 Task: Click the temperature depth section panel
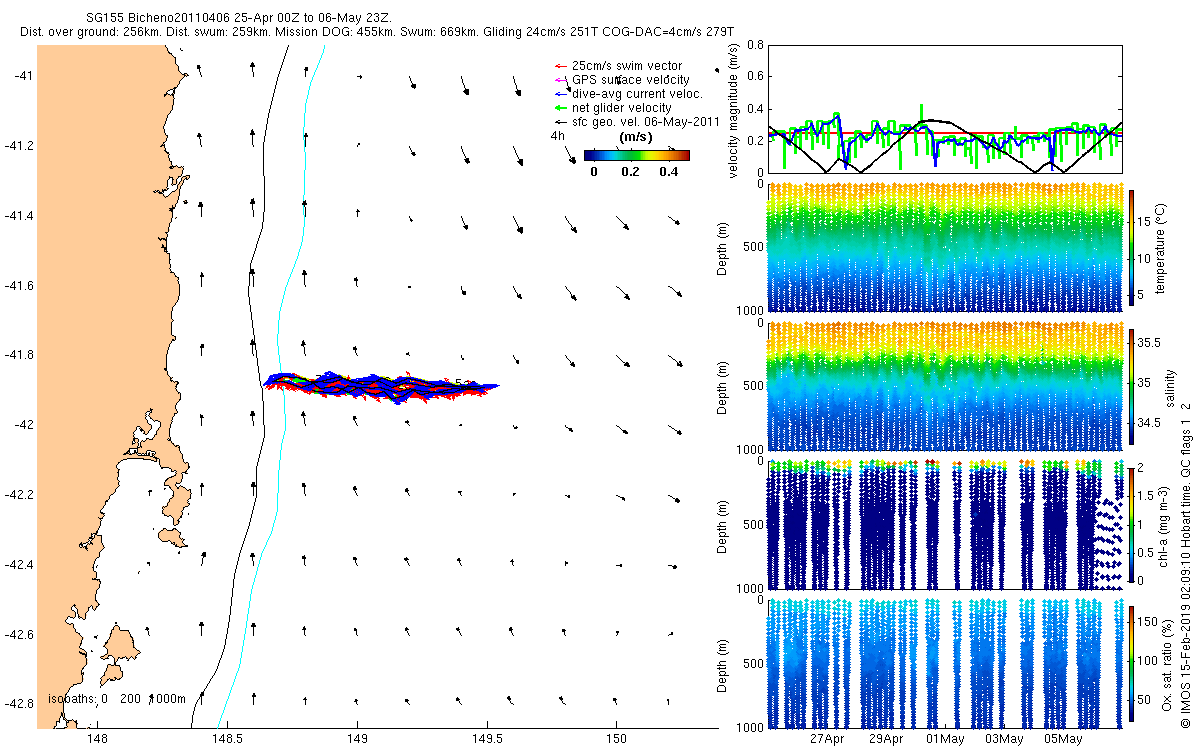tap(944, 247)
